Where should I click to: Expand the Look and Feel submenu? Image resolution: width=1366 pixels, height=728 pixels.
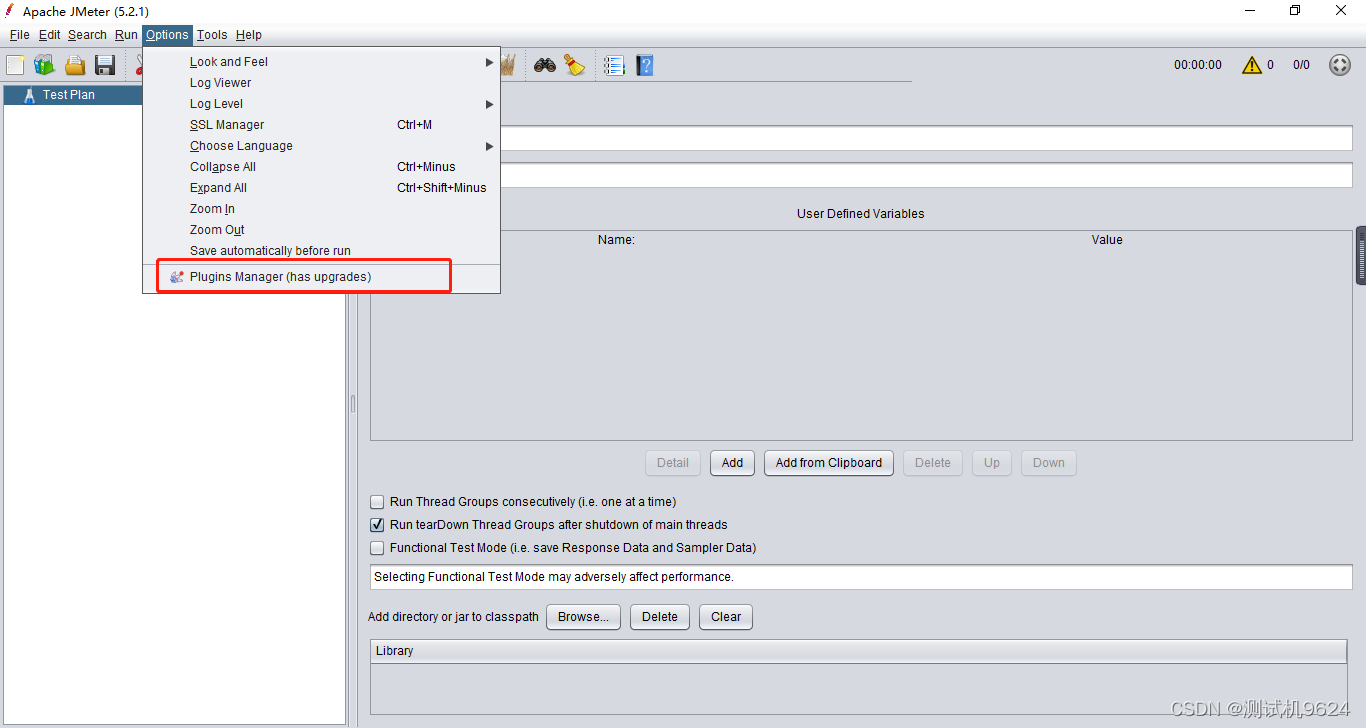[x=321, y=62]
